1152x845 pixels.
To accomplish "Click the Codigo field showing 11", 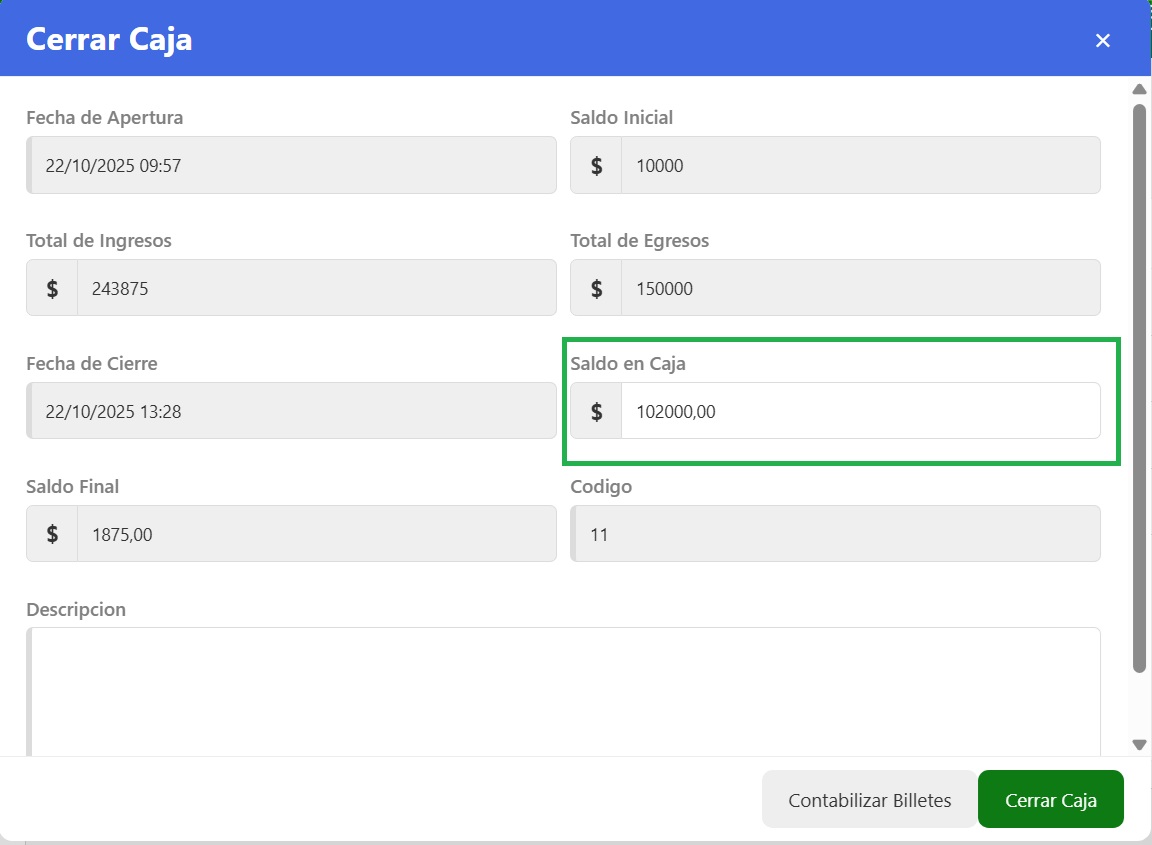I will click(836, 534).
